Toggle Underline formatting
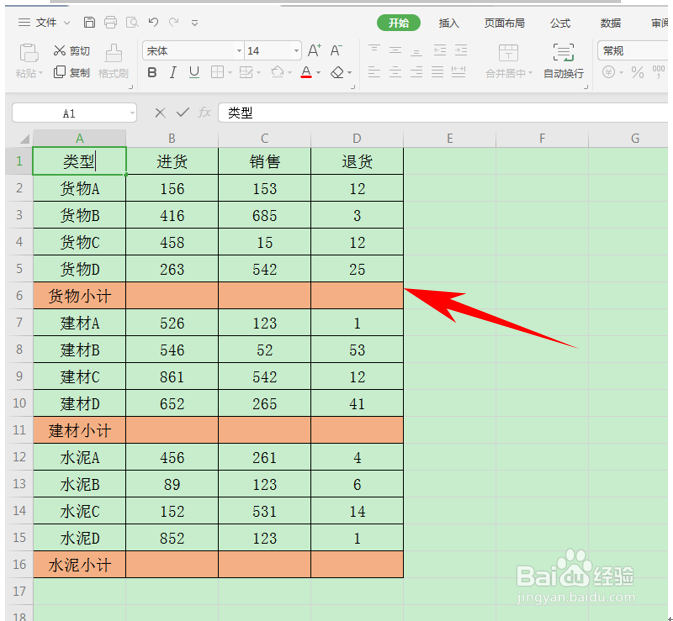The height and width of the screenshot is (621, 673). pos(194,73)
